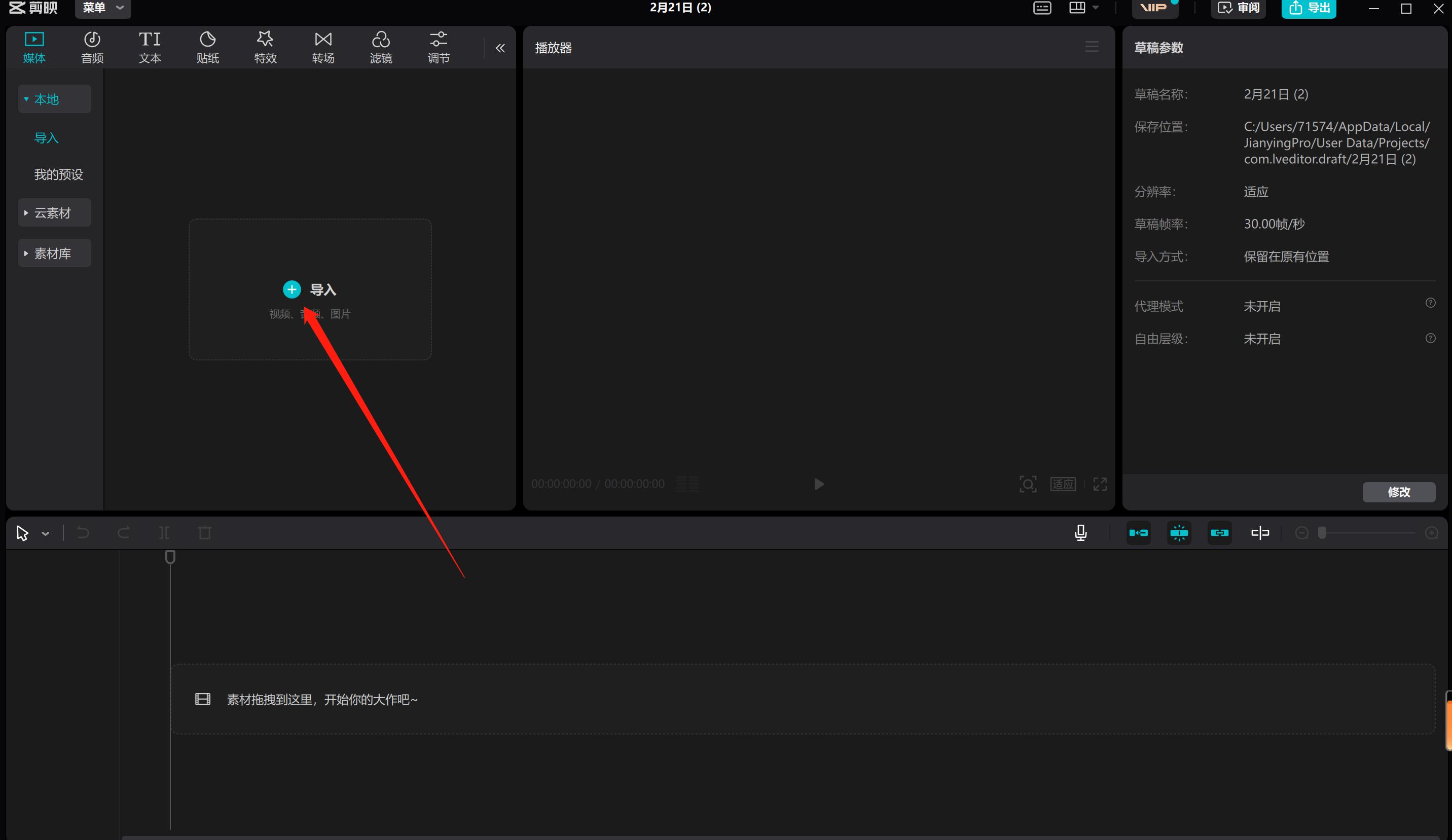Toggle auto snapping on timeline toolbar
1452x840 pixels.
point(1179,533)
